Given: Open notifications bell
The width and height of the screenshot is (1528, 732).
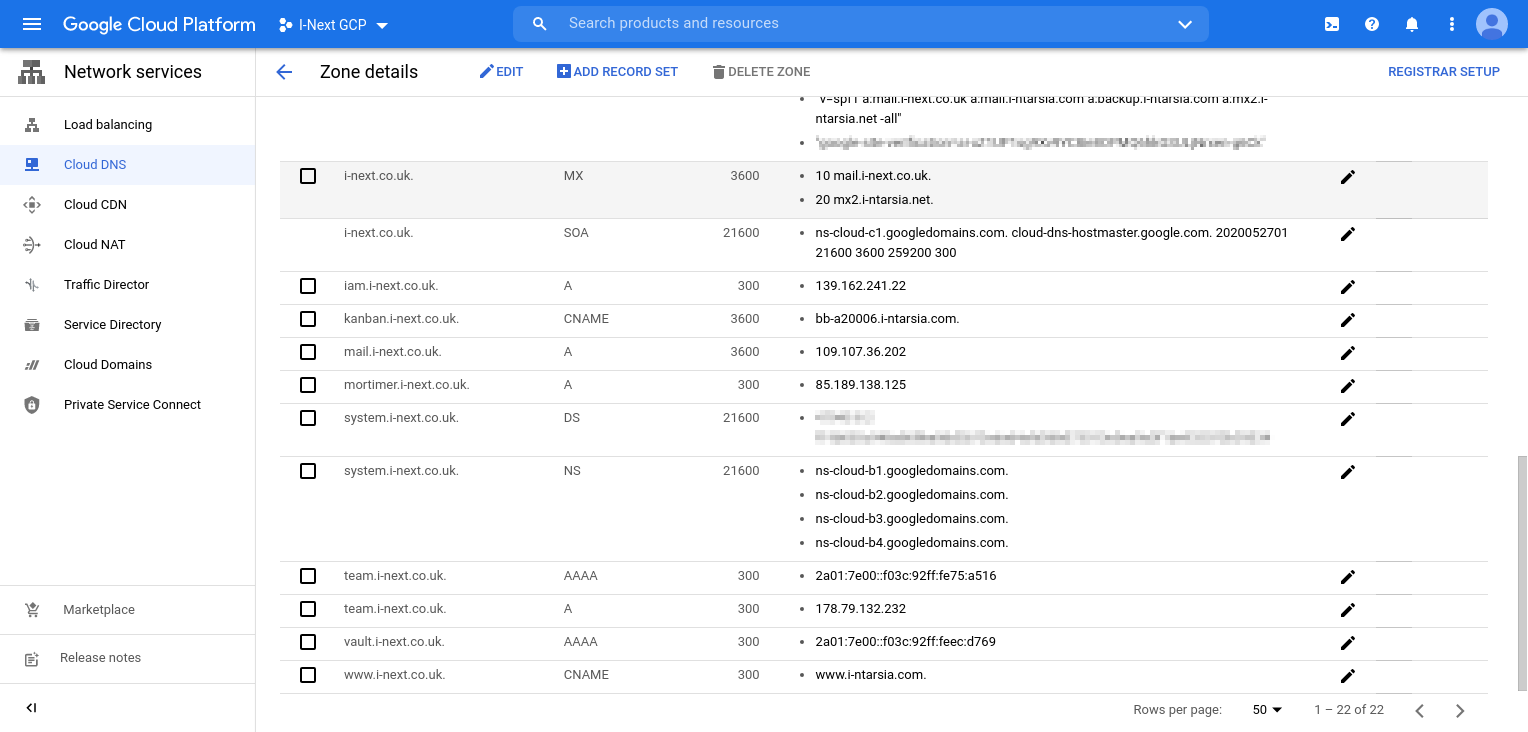Looking at the screenshot, I should pyautogui.click(x=1412, y=24).
